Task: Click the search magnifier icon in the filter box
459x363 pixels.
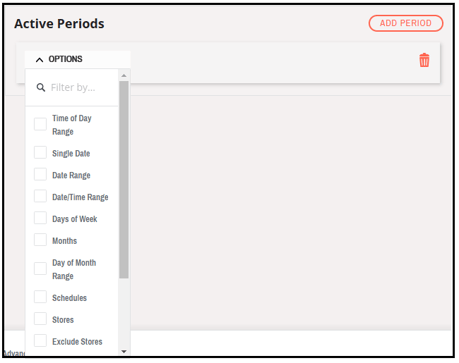Action: tap(41, 88)
